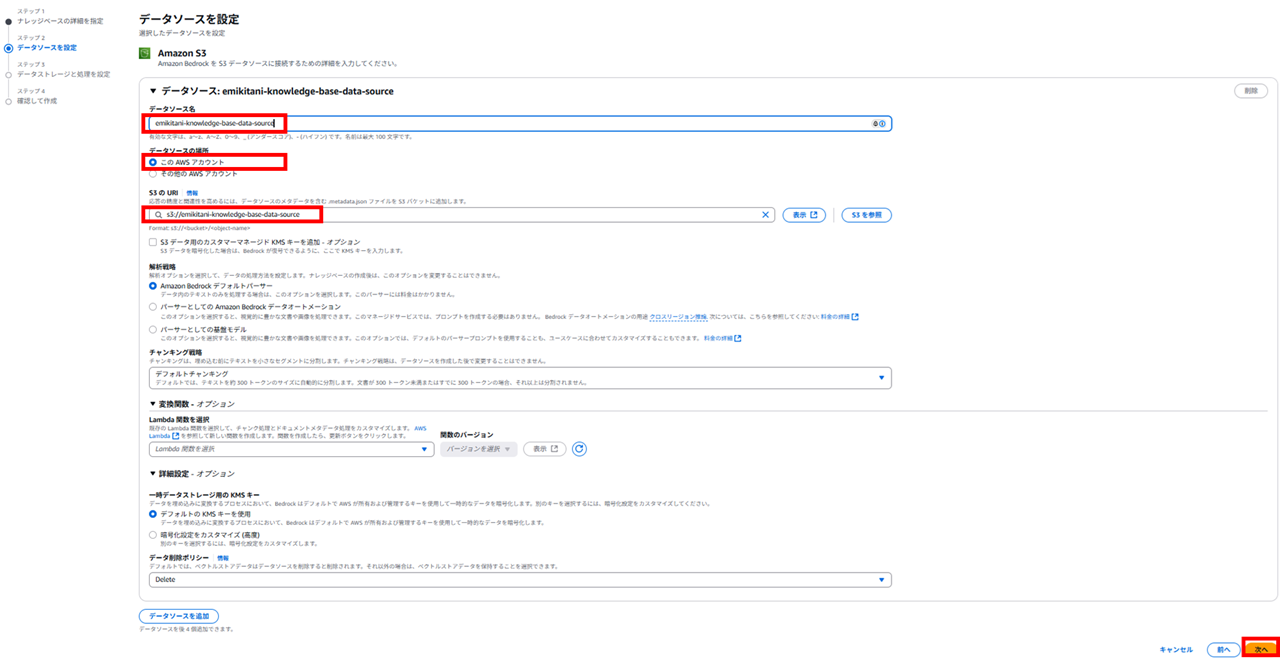
Task: Open 料金の詳細 link in data automation row
Action: [839, 317]
